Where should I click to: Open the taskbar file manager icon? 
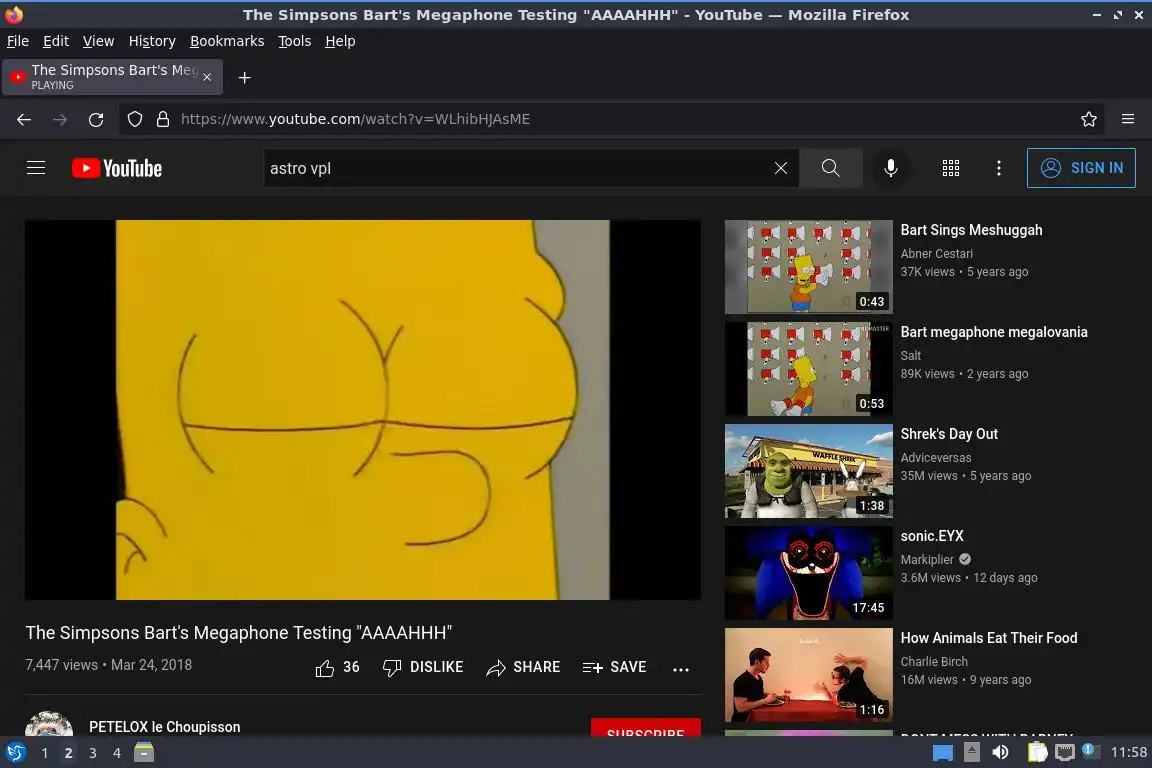tap(144, 752)
